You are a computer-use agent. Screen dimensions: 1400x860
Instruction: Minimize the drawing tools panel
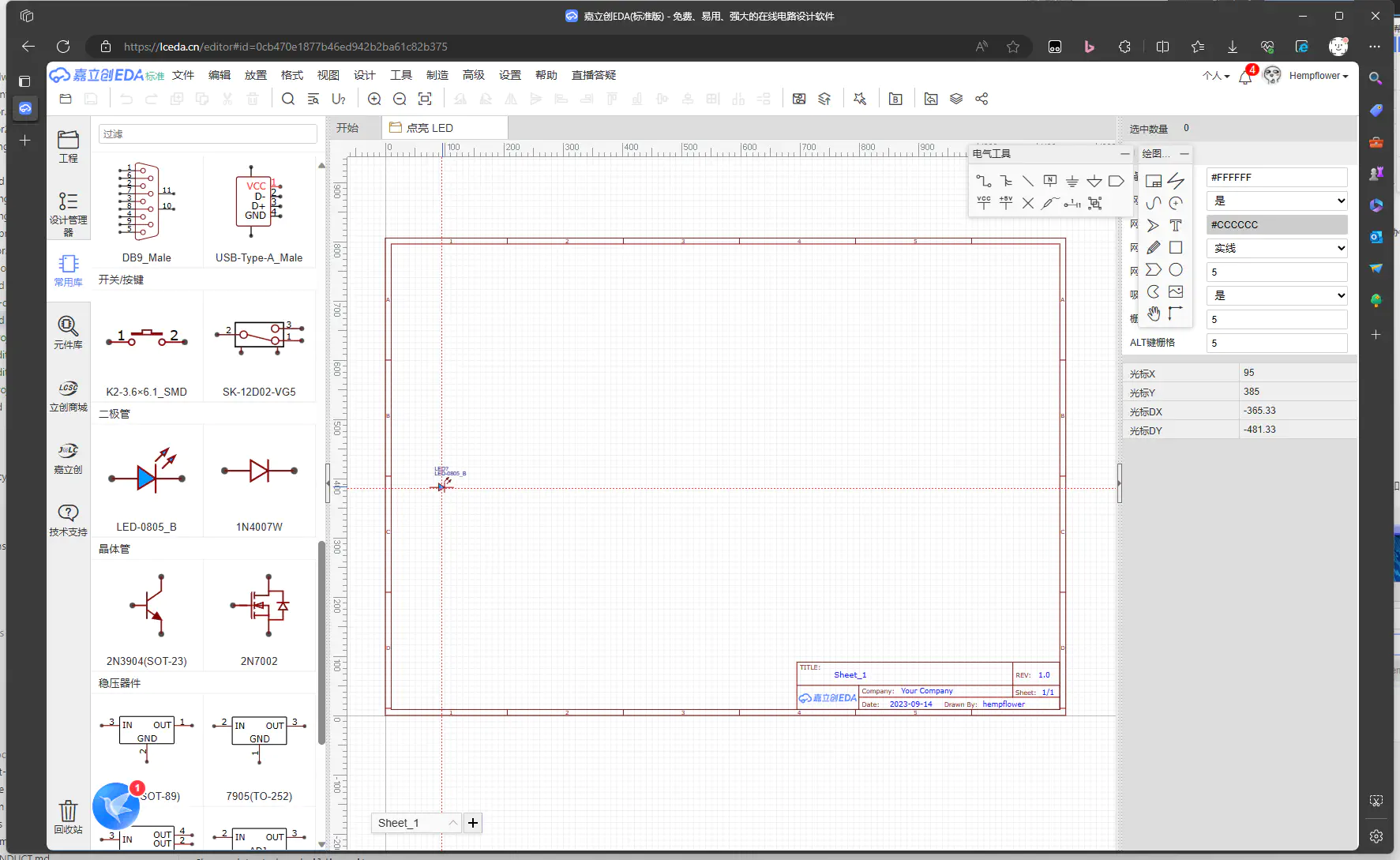coord(1184,153)
